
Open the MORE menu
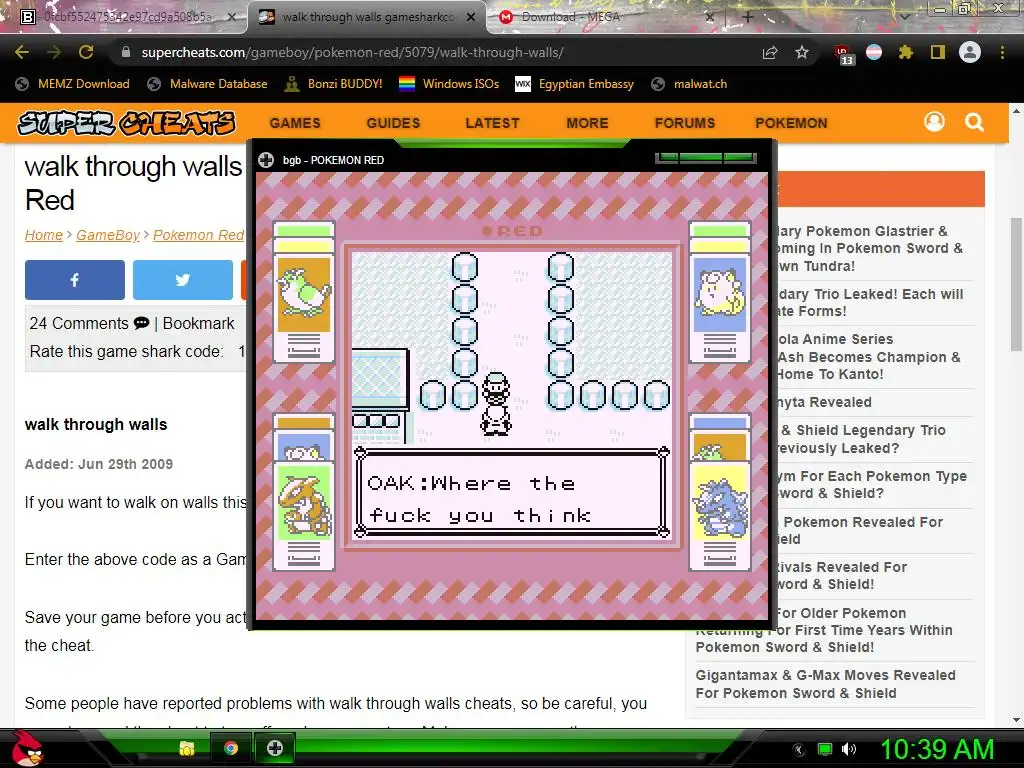click(x=587, y=123)
